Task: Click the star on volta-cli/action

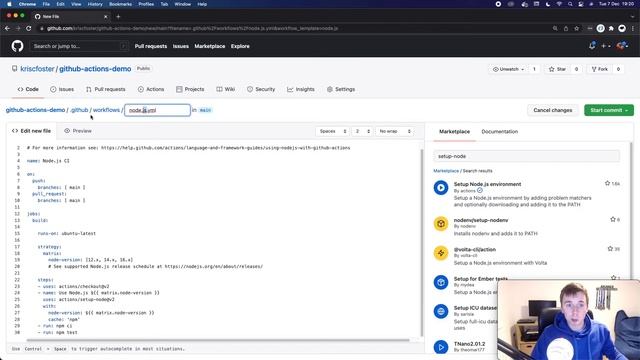Action: (610, 249)
